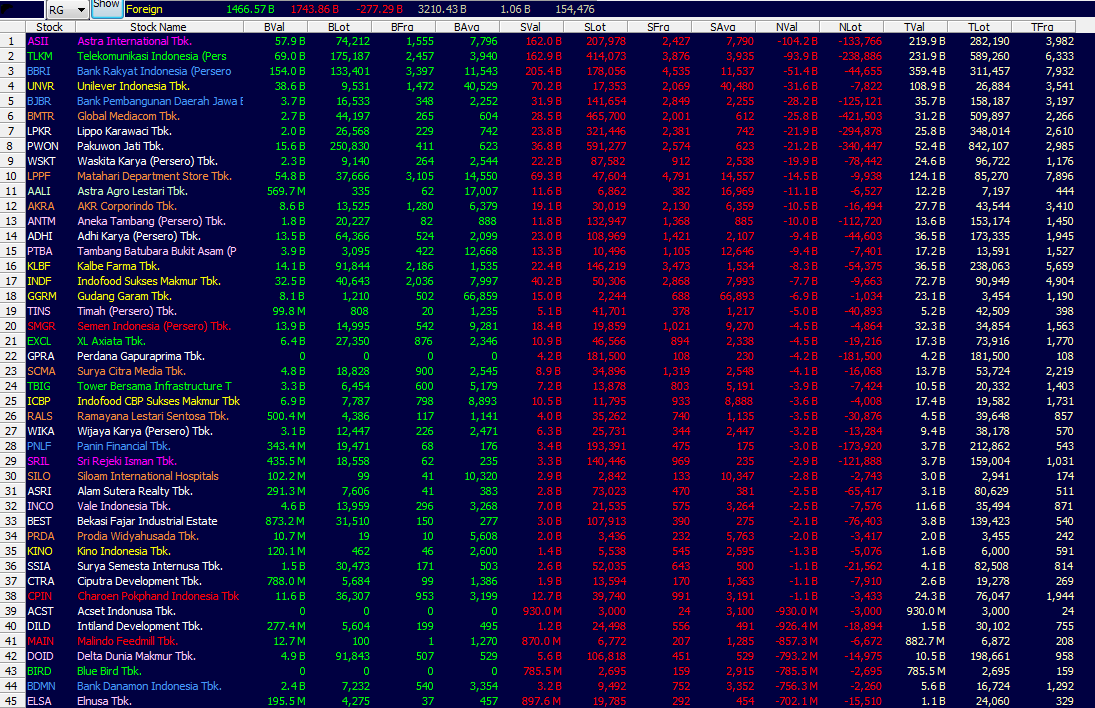Image resolution: width=1095 pixels, height=708 pixels.
Task: Select the ANTM stock code
Action: click(x=41, y=221)
